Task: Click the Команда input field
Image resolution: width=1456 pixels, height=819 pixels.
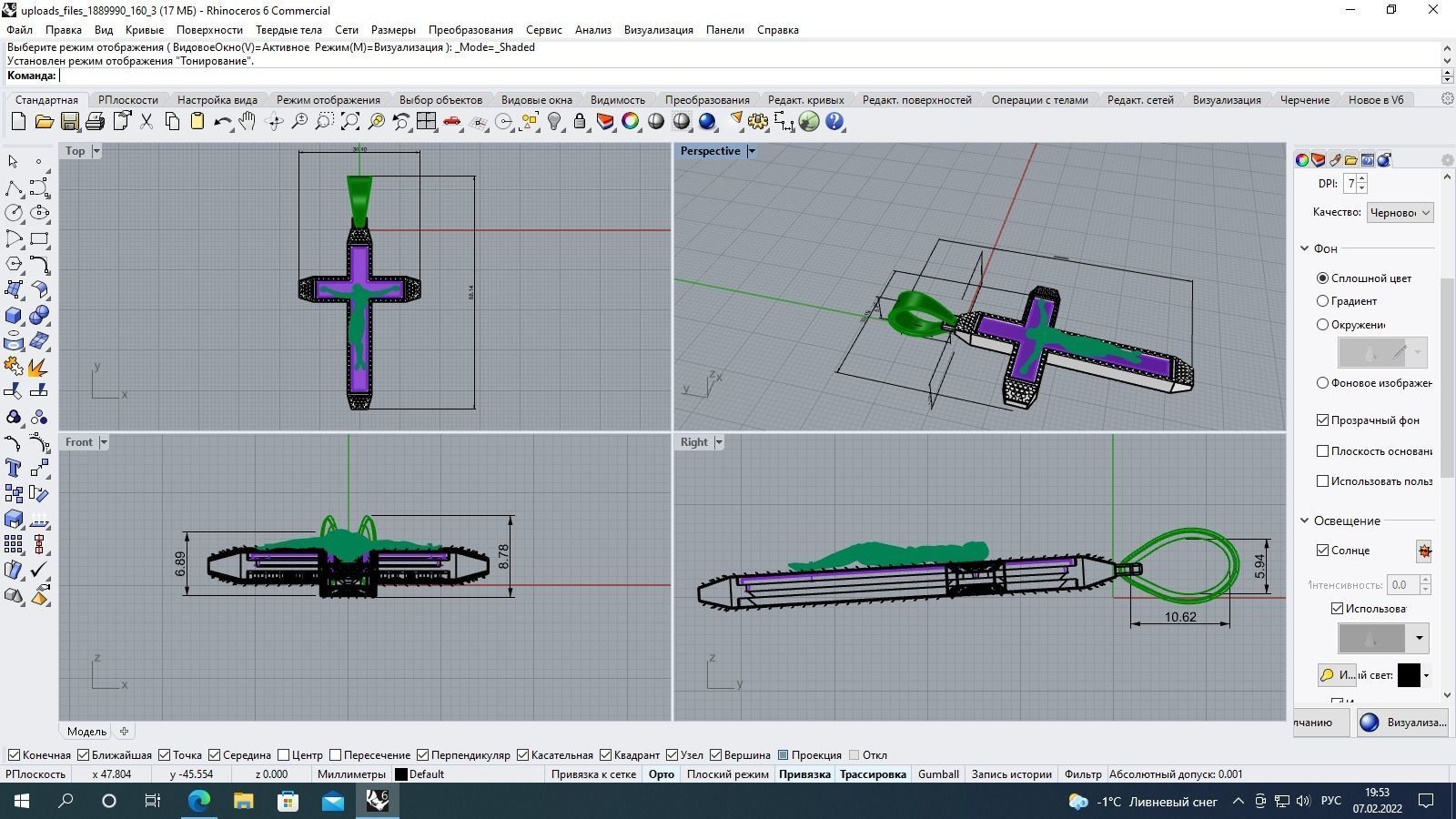Action: coord(750,76)
